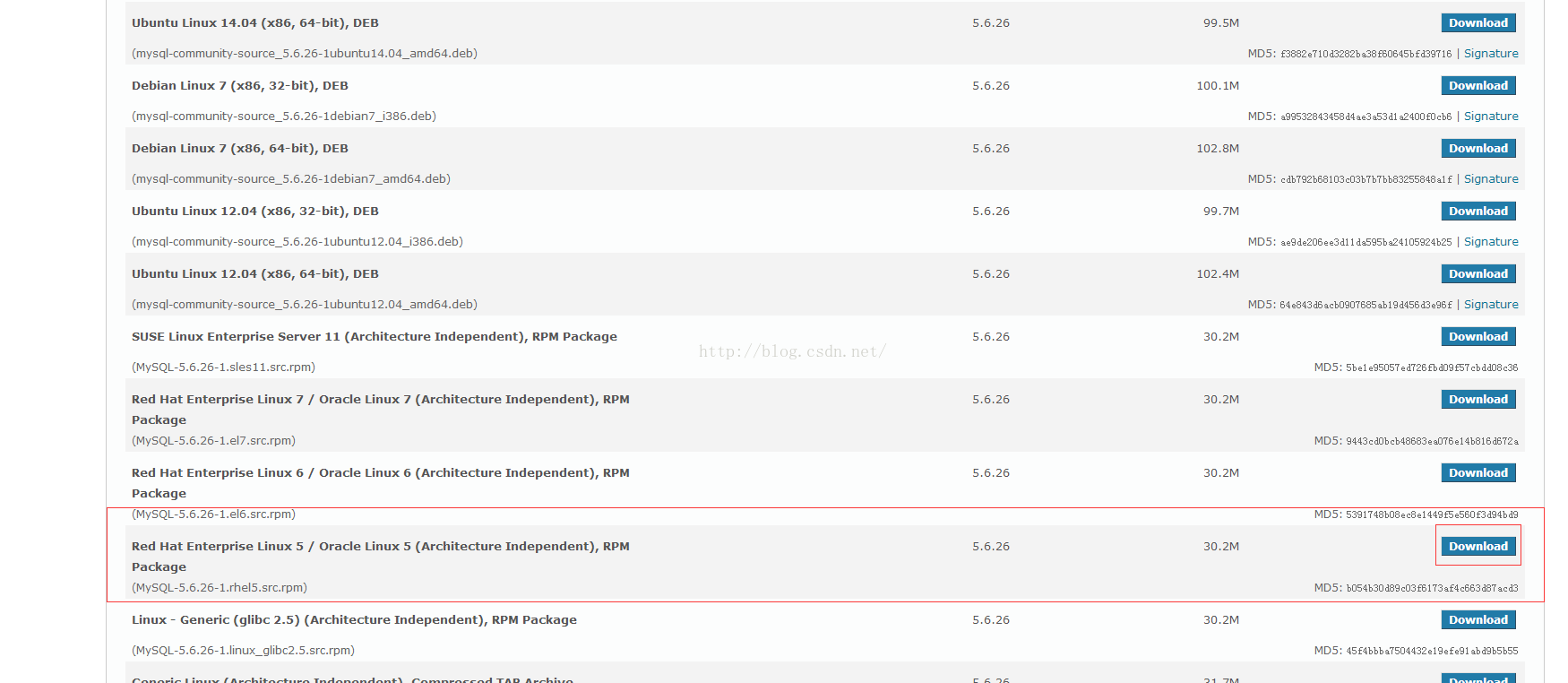1568x683 pixels.
Task: Select filename mysql-community-source_5.6.26-1debian7_i386.deb
Action: pos(284,117)
